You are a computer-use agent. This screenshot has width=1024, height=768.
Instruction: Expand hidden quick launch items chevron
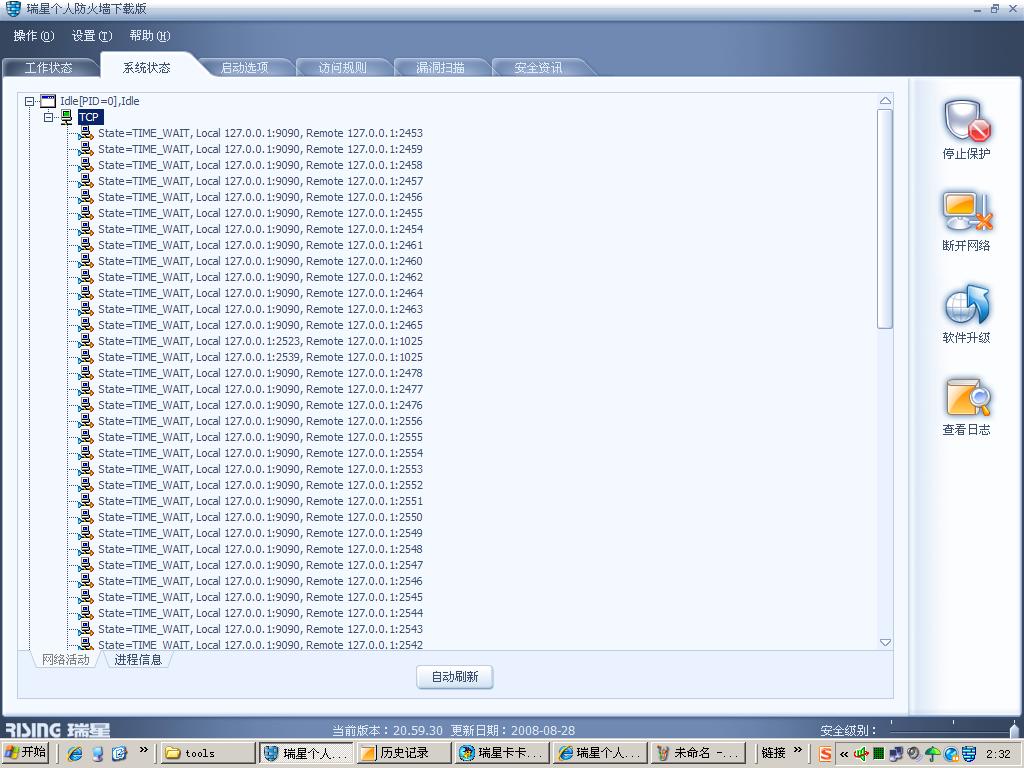point(144,750)
